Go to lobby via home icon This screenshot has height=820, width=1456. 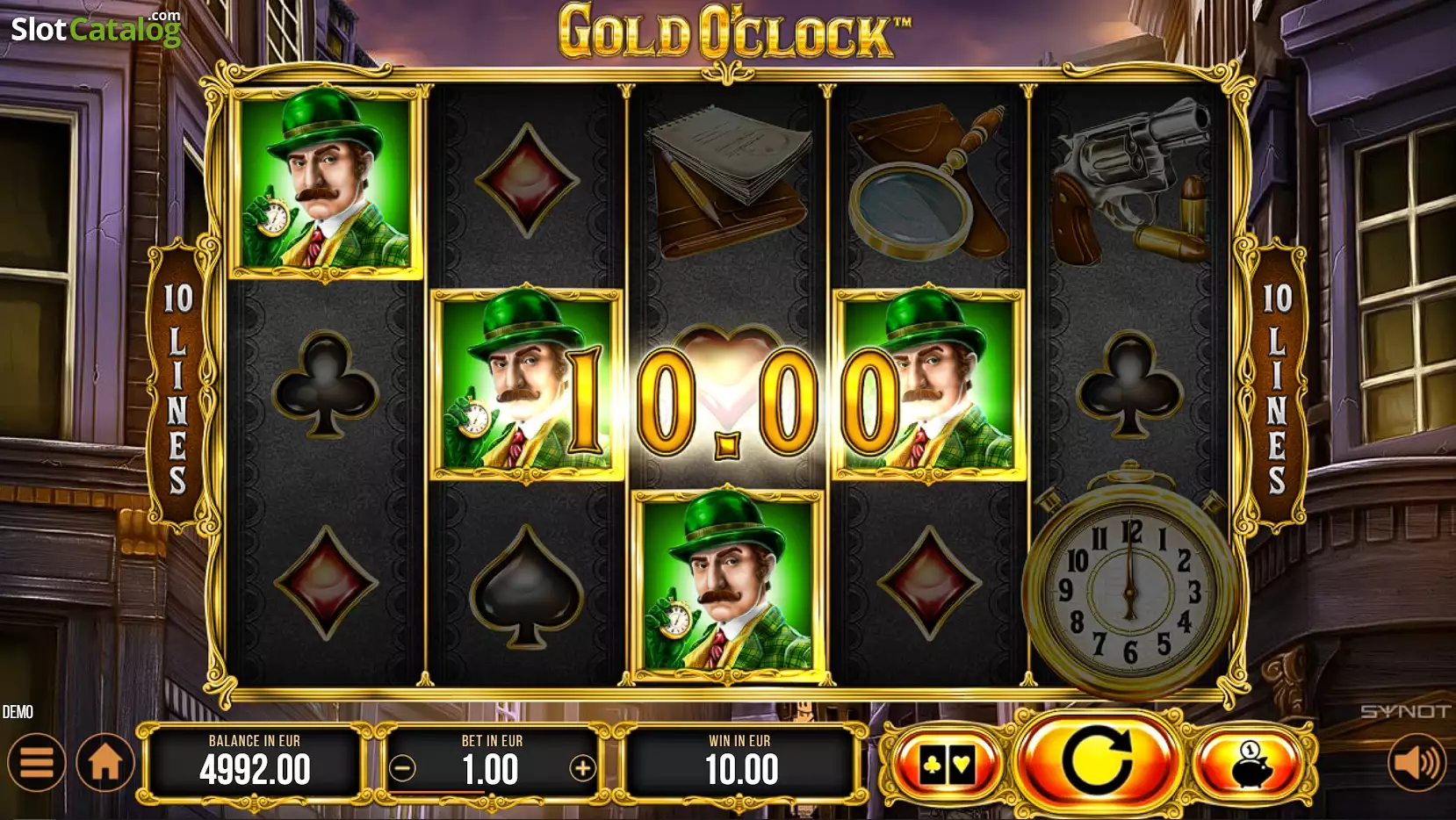click(x=105, y=762)
